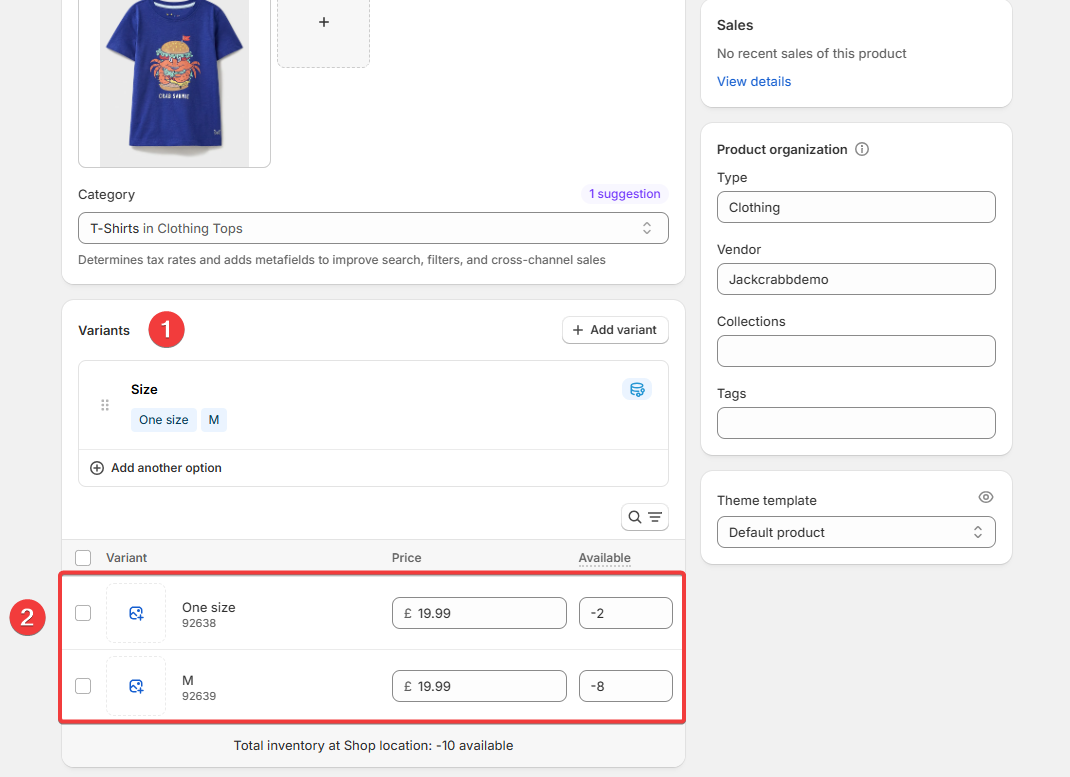This screenshot has height=777, width=1070.
Task: Click variant SKU 92639
Action: pyautogui.click(x=199, y=697)
